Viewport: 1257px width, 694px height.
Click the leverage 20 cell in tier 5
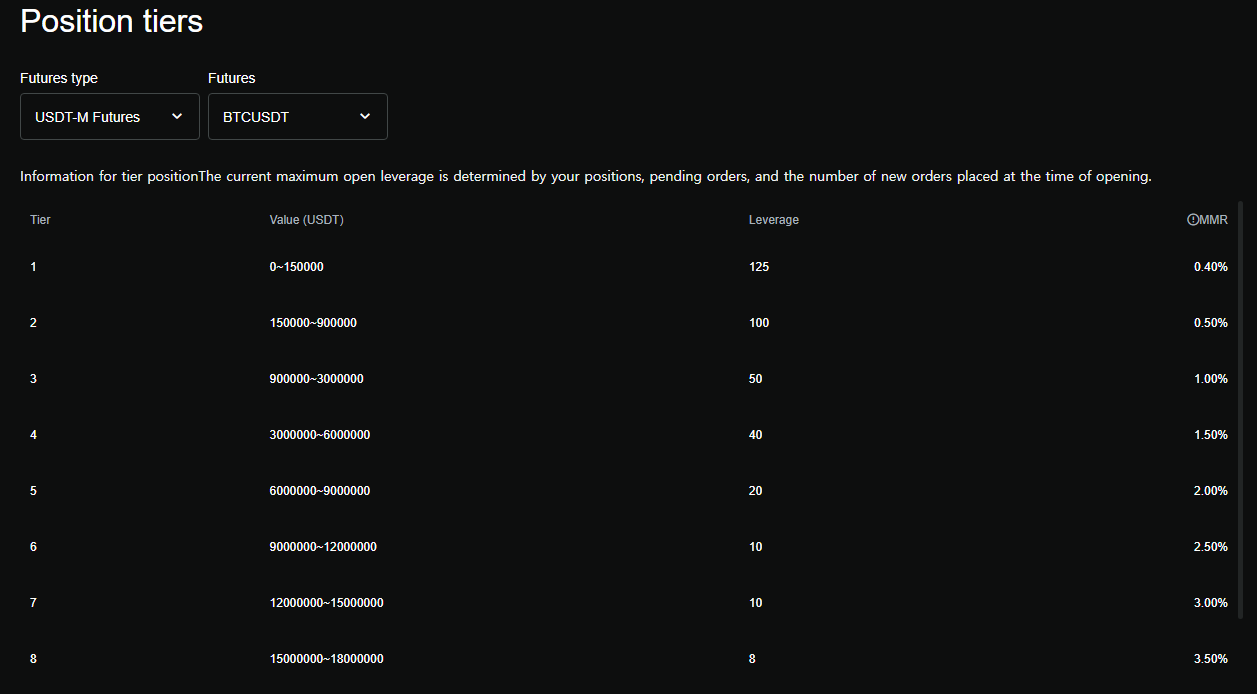[x=755, y=491]
